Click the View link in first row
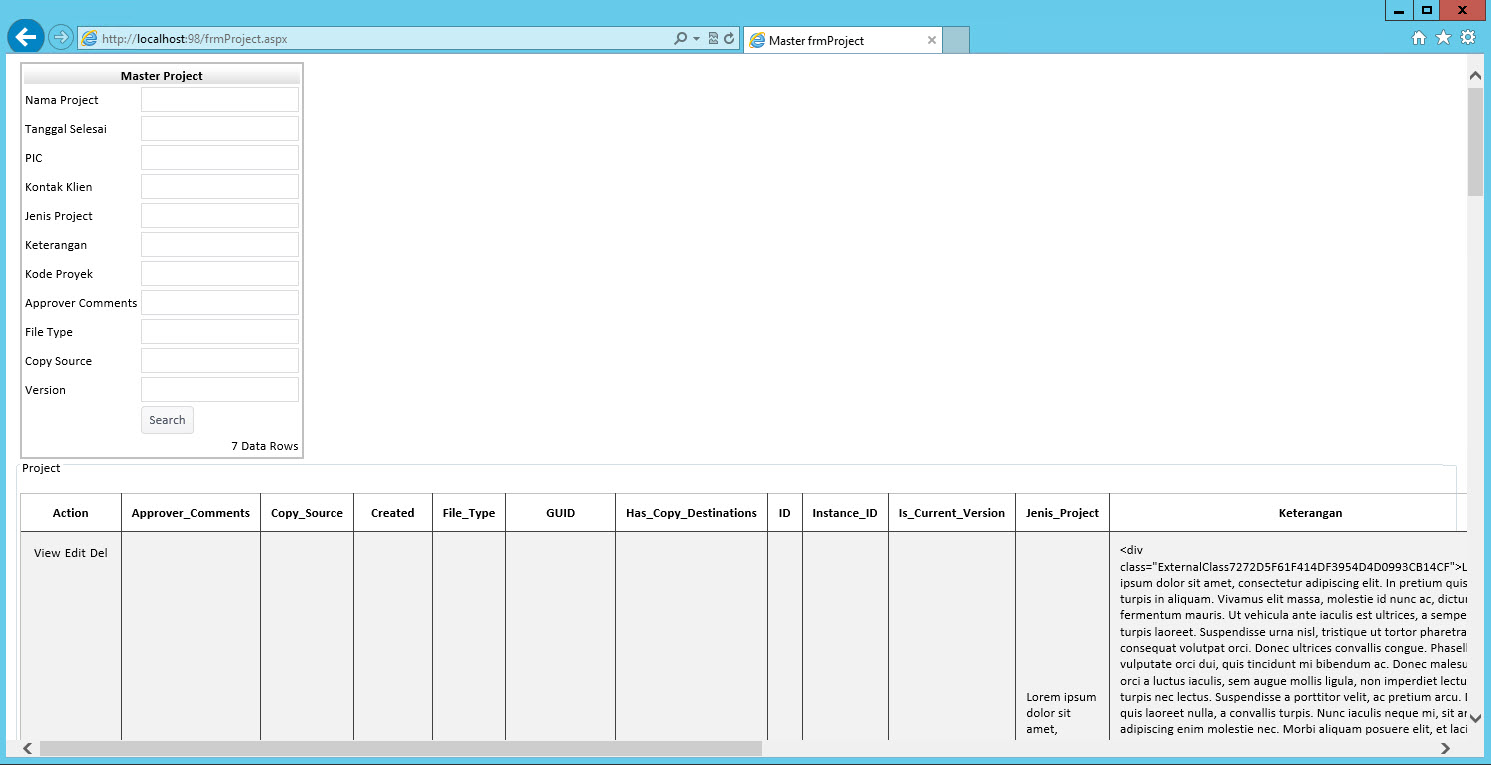Image resolution: width=1491 pixels, height=765 pixels. tap(47, 553)
